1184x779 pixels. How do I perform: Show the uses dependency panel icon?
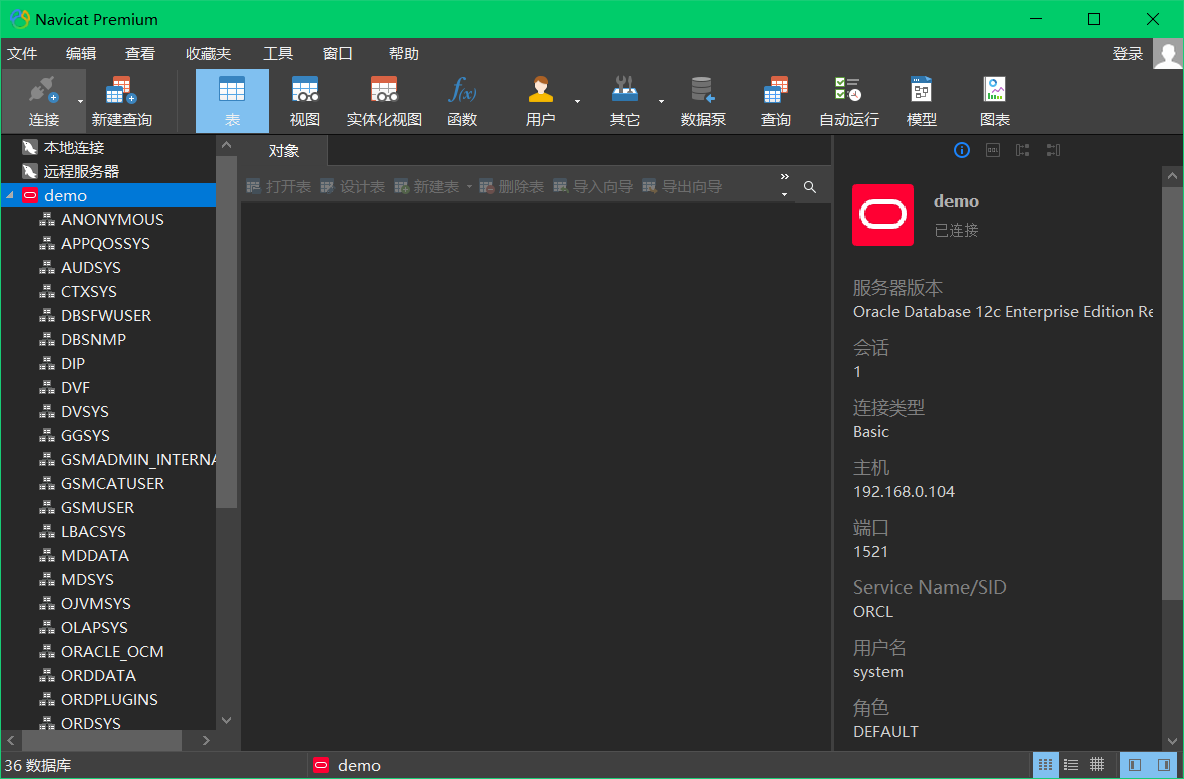pyautogui.click(x=1022, y=150)
